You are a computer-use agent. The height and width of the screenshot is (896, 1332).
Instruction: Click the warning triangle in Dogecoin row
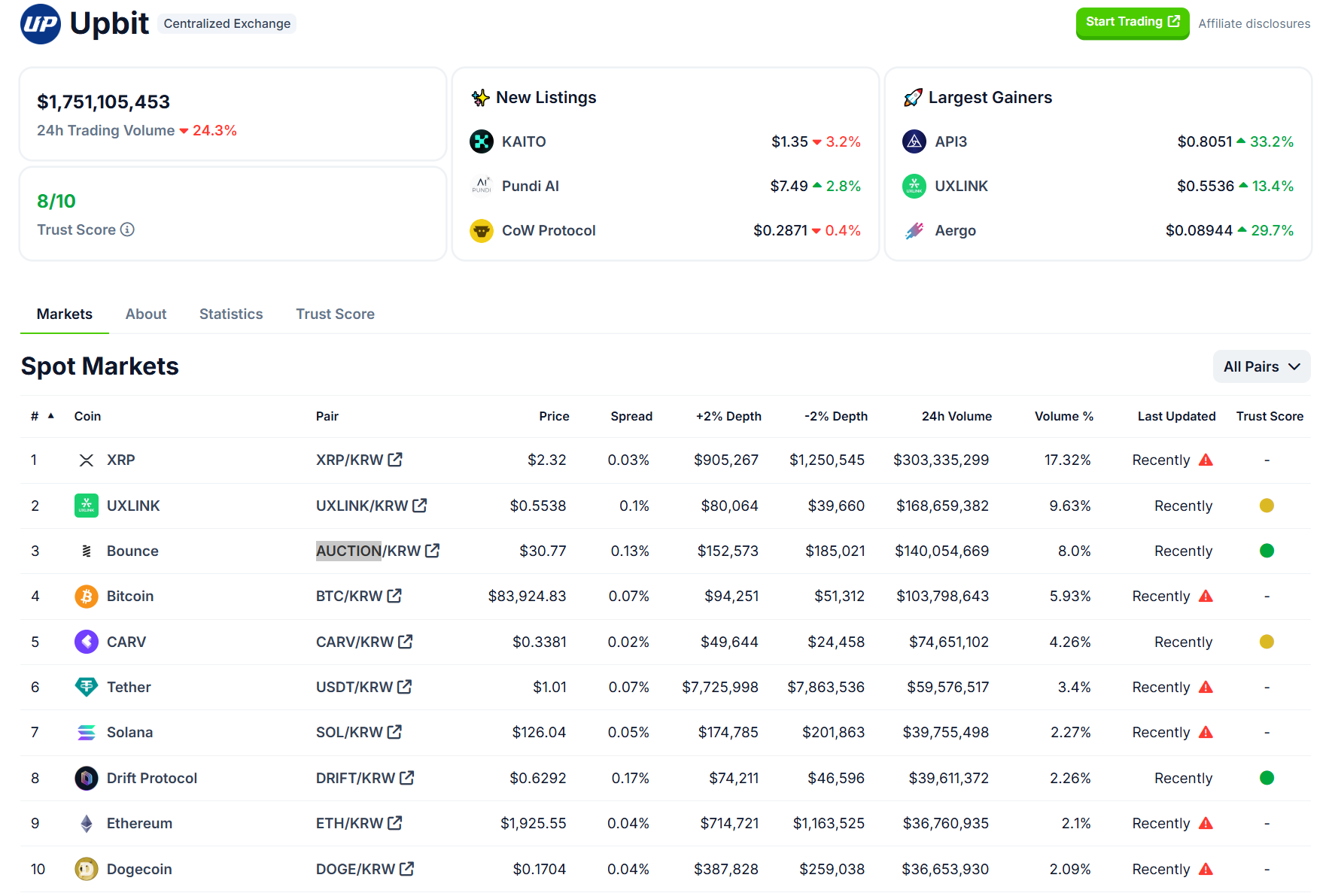point(1206,869)
